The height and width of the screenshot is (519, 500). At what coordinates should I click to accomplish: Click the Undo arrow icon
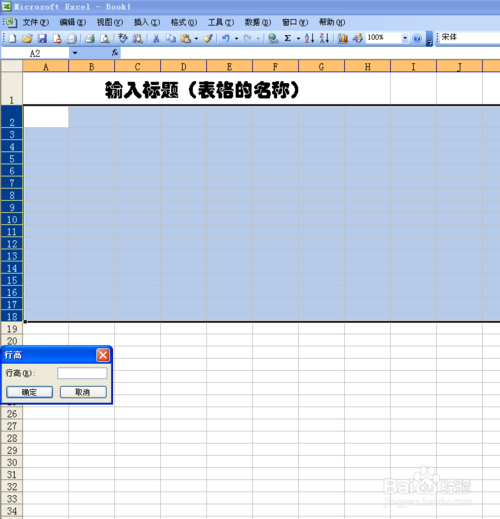point(226,38)
